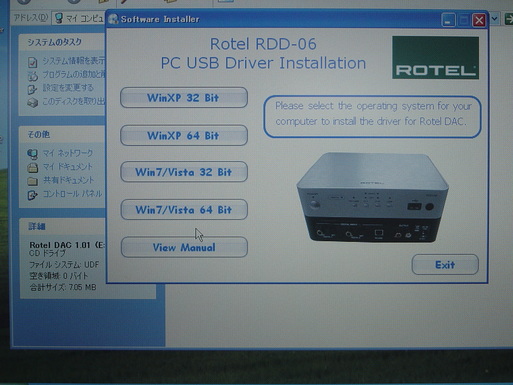Viewport: 513px width, 385px height.
Task: Click the eject disk icon in Explorer
Action: tap(33, 102)
